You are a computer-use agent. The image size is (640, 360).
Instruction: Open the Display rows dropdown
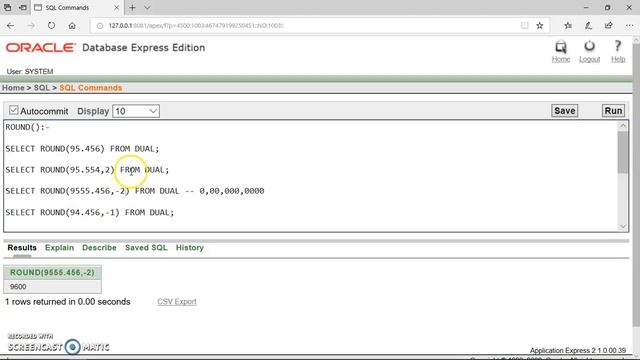pos(136,111)
